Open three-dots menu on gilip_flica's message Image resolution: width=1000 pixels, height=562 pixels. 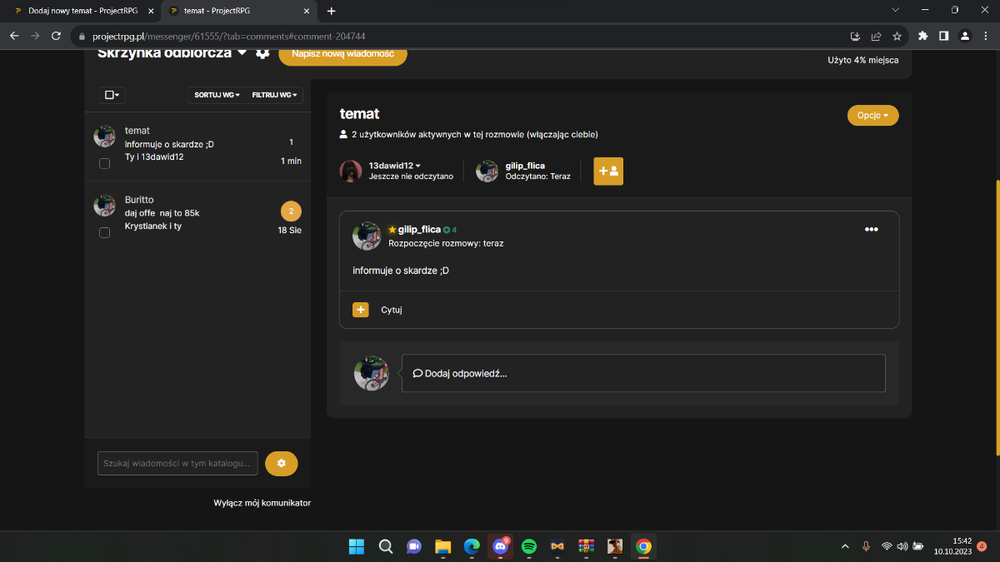(x=871, y=230)
